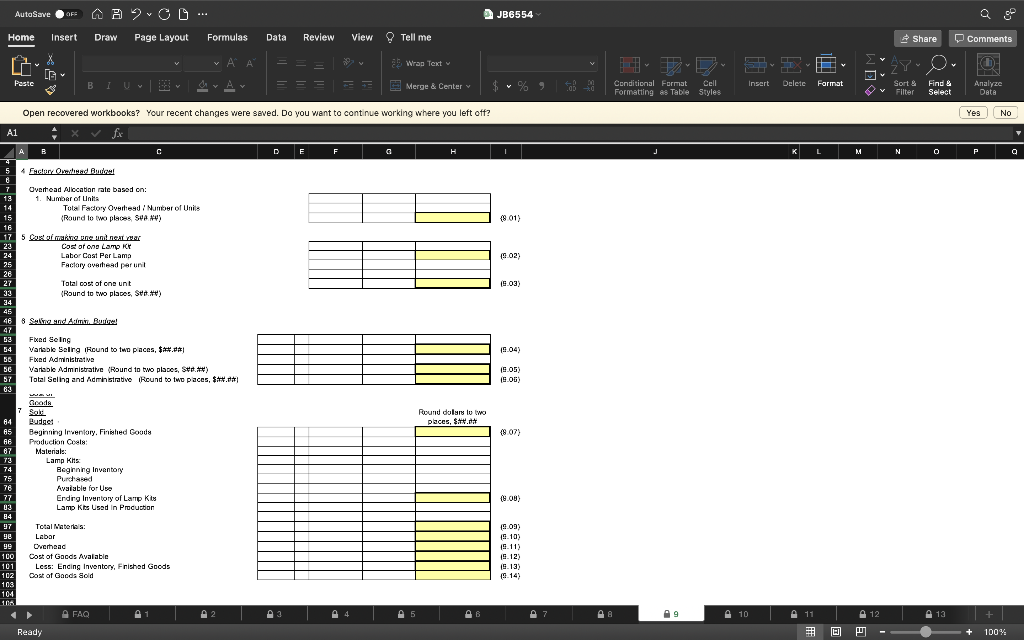The width and height of the screenshot is (1024, 640).
Task: Toggle Bottom Align
Action: pos(319,63)
